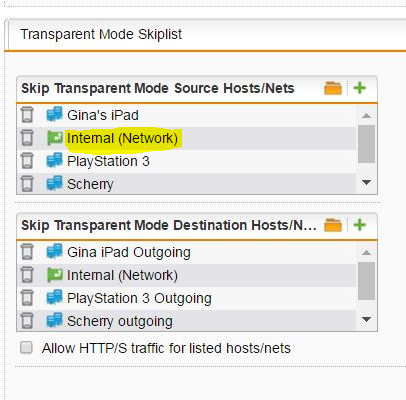406x400 pixels.
Task: Click up arrow of destination list scrollbar
Action: click(366, 252)
